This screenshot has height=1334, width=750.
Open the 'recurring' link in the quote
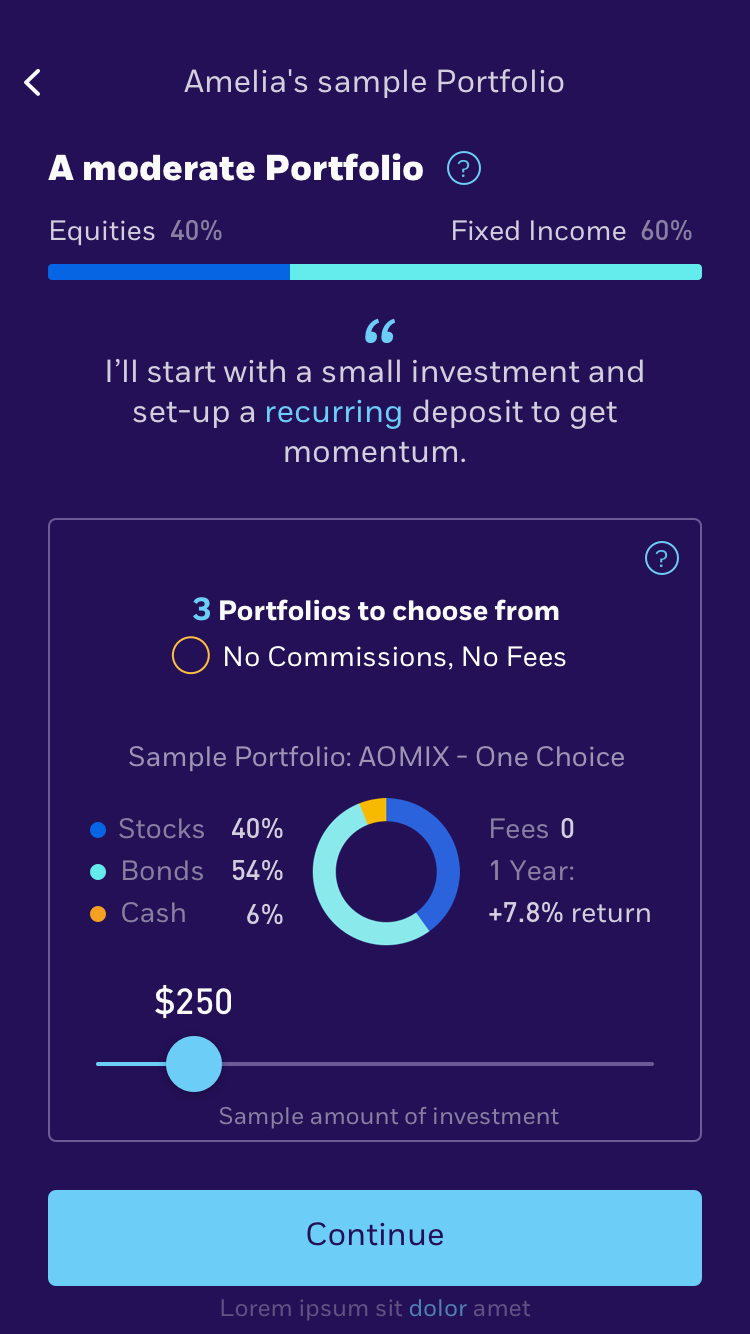tap(334, 411)
